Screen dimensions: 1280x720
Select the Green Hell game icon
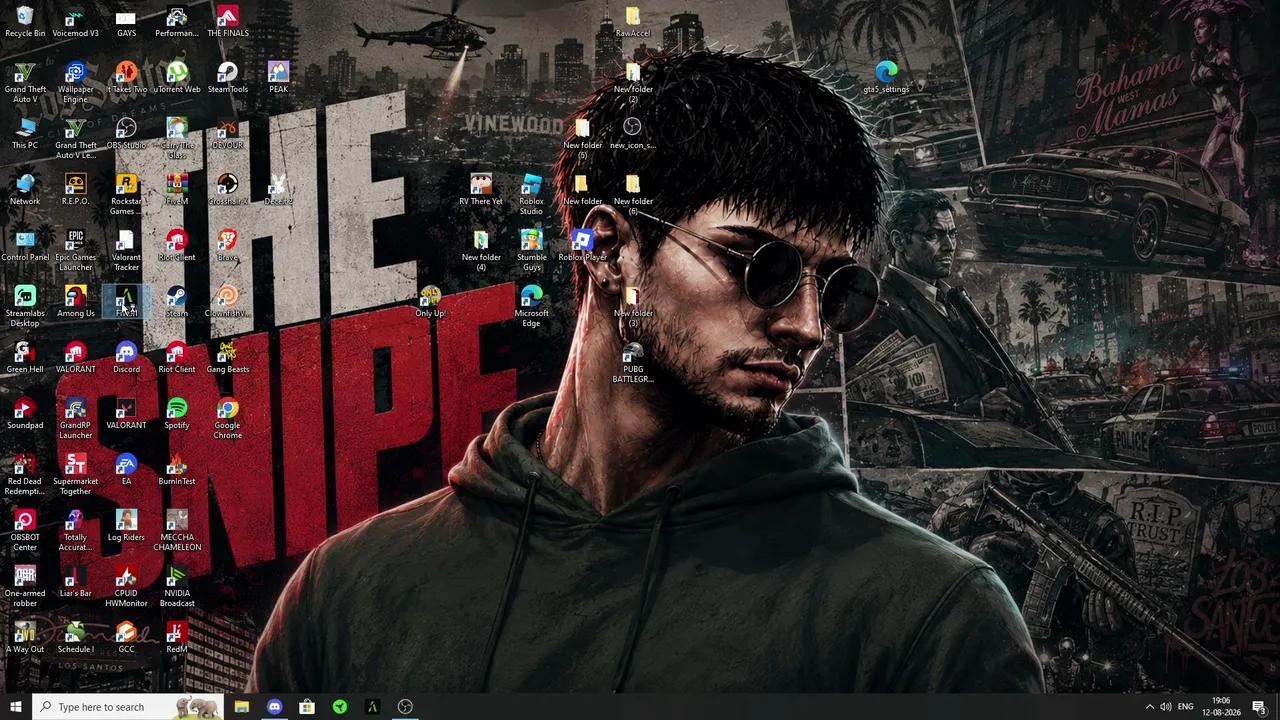25,358
